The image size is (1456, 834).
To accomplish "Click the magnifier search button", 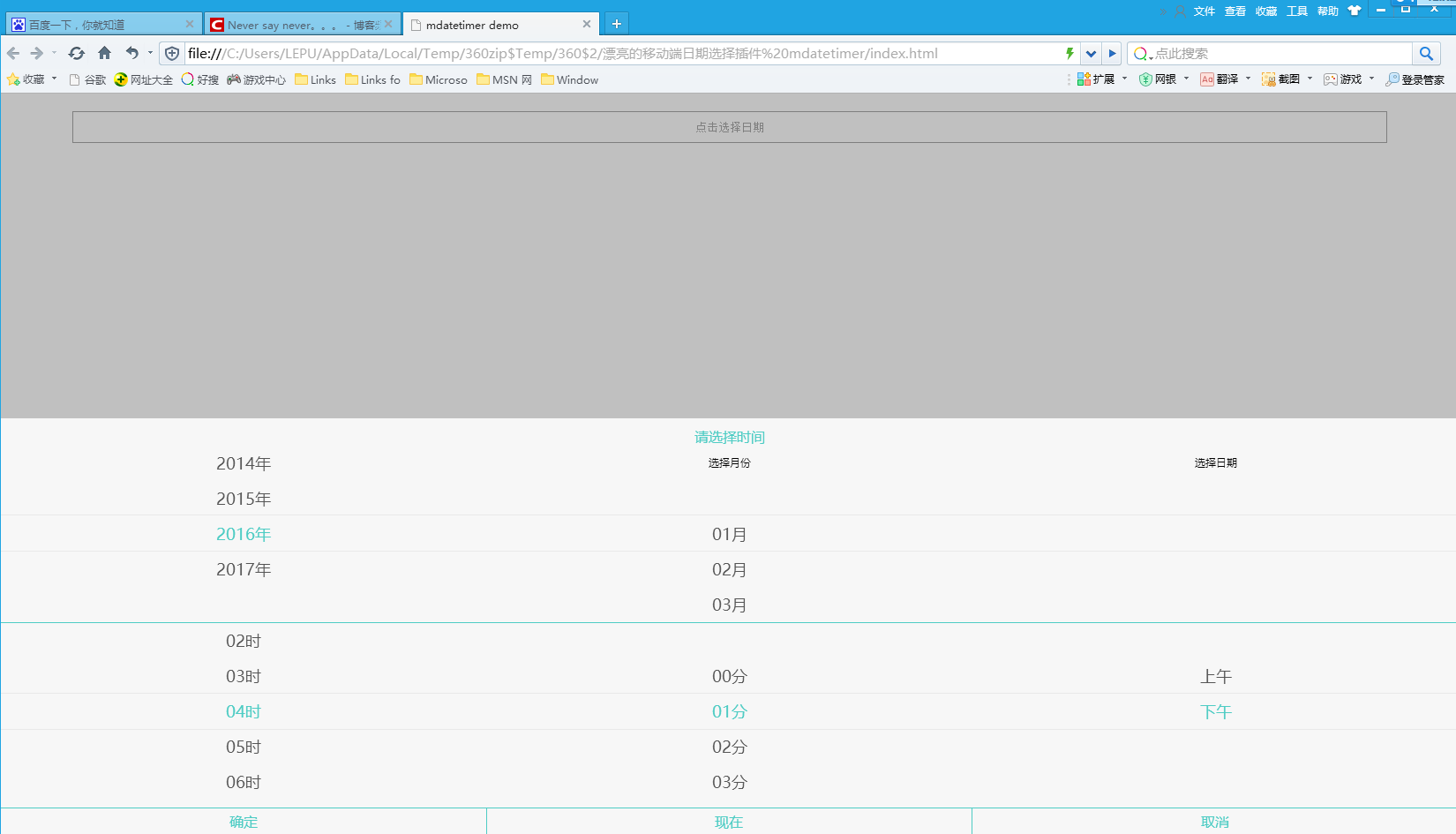I will [x=1426, y=53].
